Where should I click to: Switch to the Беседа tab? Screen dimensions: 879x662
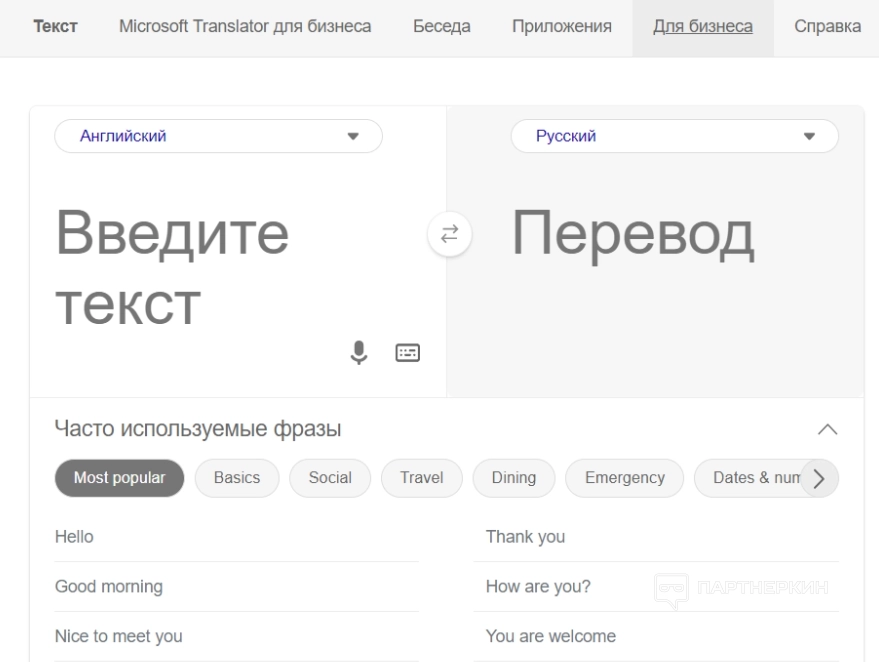[442, 26]
